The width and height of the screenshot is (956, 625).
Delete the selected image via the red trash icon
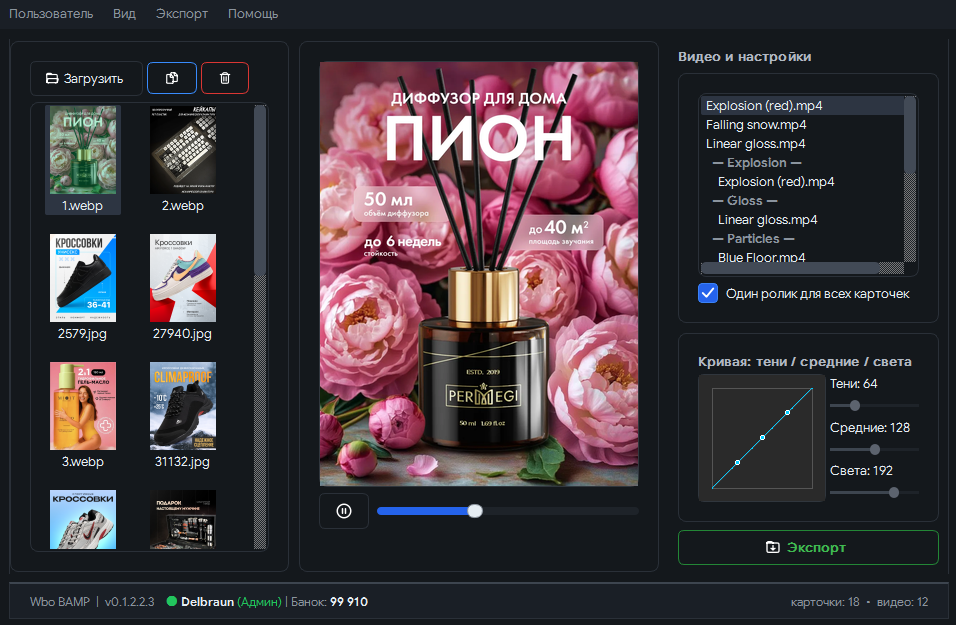click(224, 78)
